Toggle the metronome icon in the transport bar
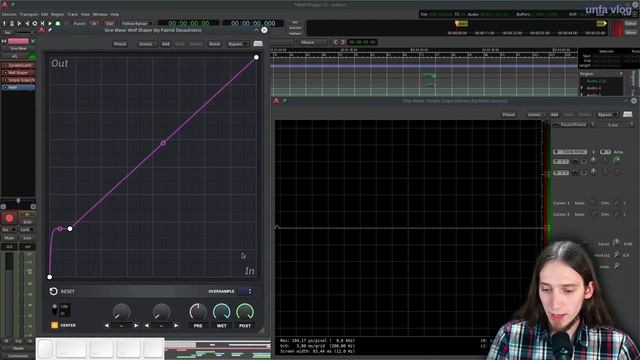The height and width of the screenshot is (360, 640). click(x=11, y=24)
